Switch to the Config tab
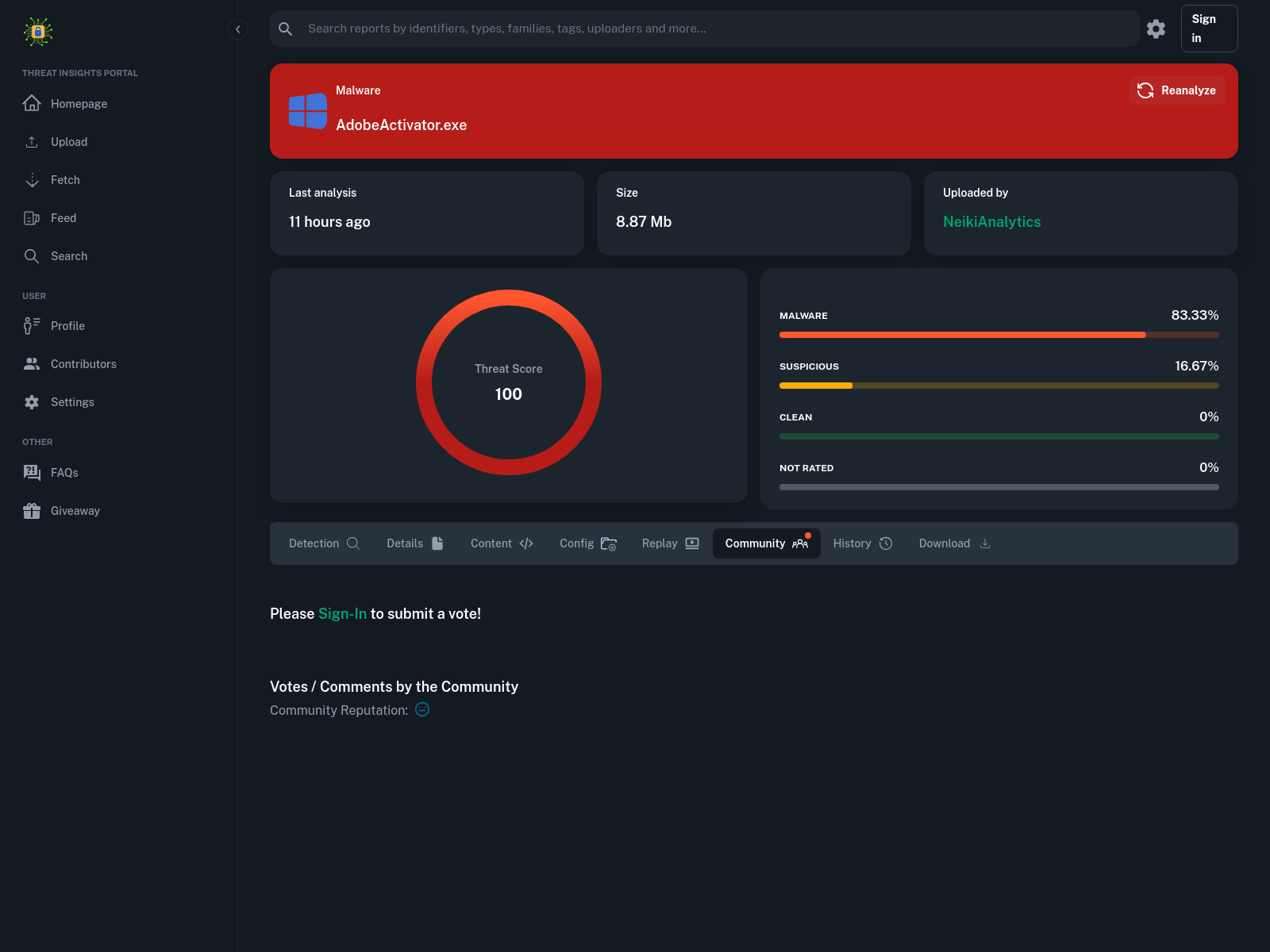This screenshot has width=1270, height=952. tap(588, 543)
